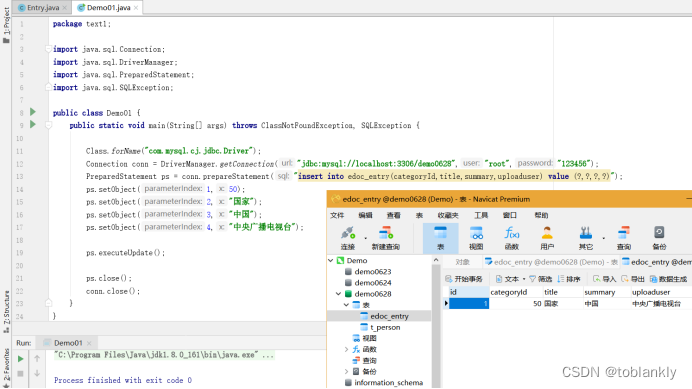Collapse the 表 (Tables) tree node
The width and height of the screenshot is (692, 389).
pyautogui.click(x=346, y=305)
